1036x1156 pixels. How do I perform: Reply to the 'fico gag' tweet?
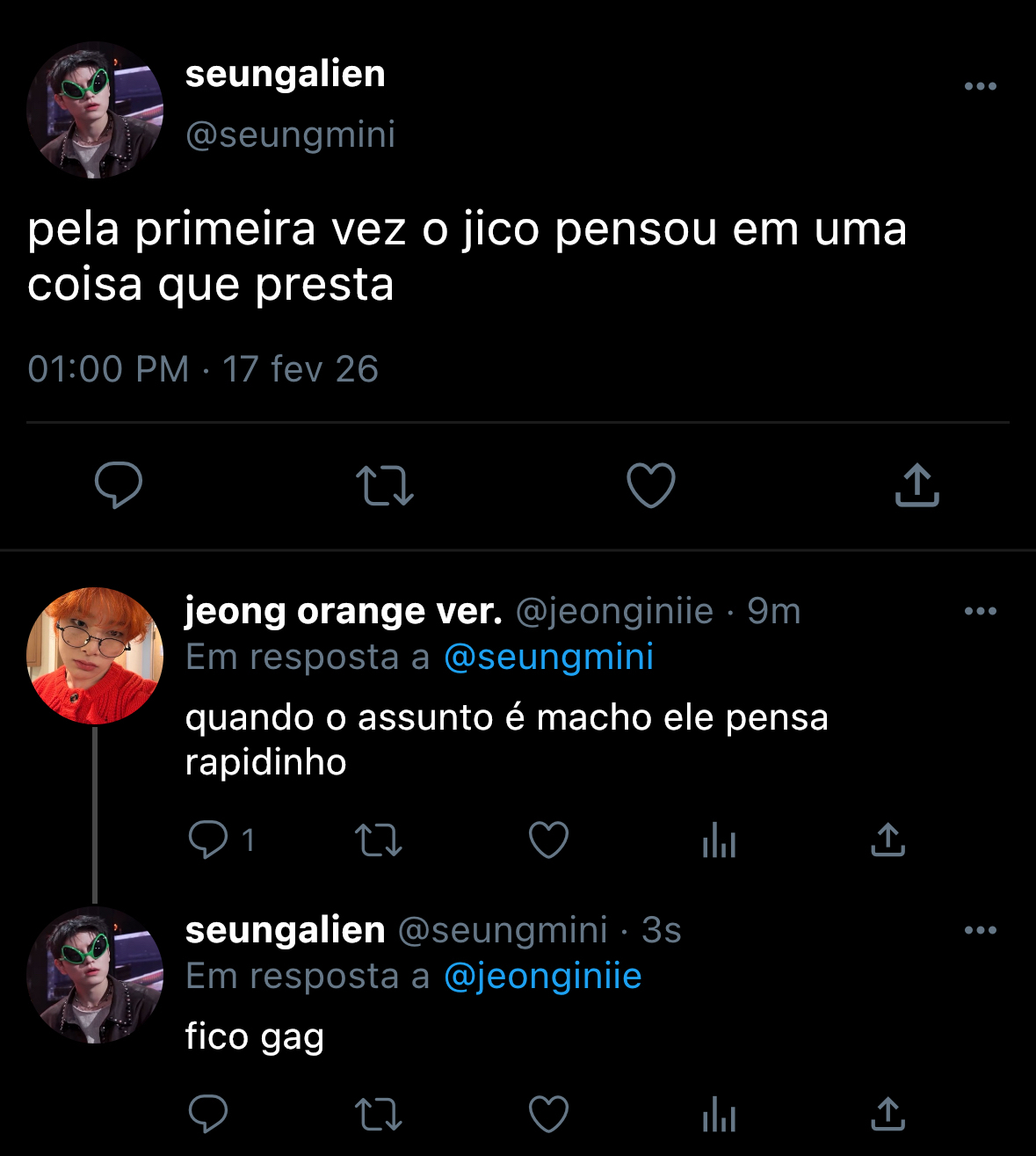(x=208, y=1115)
